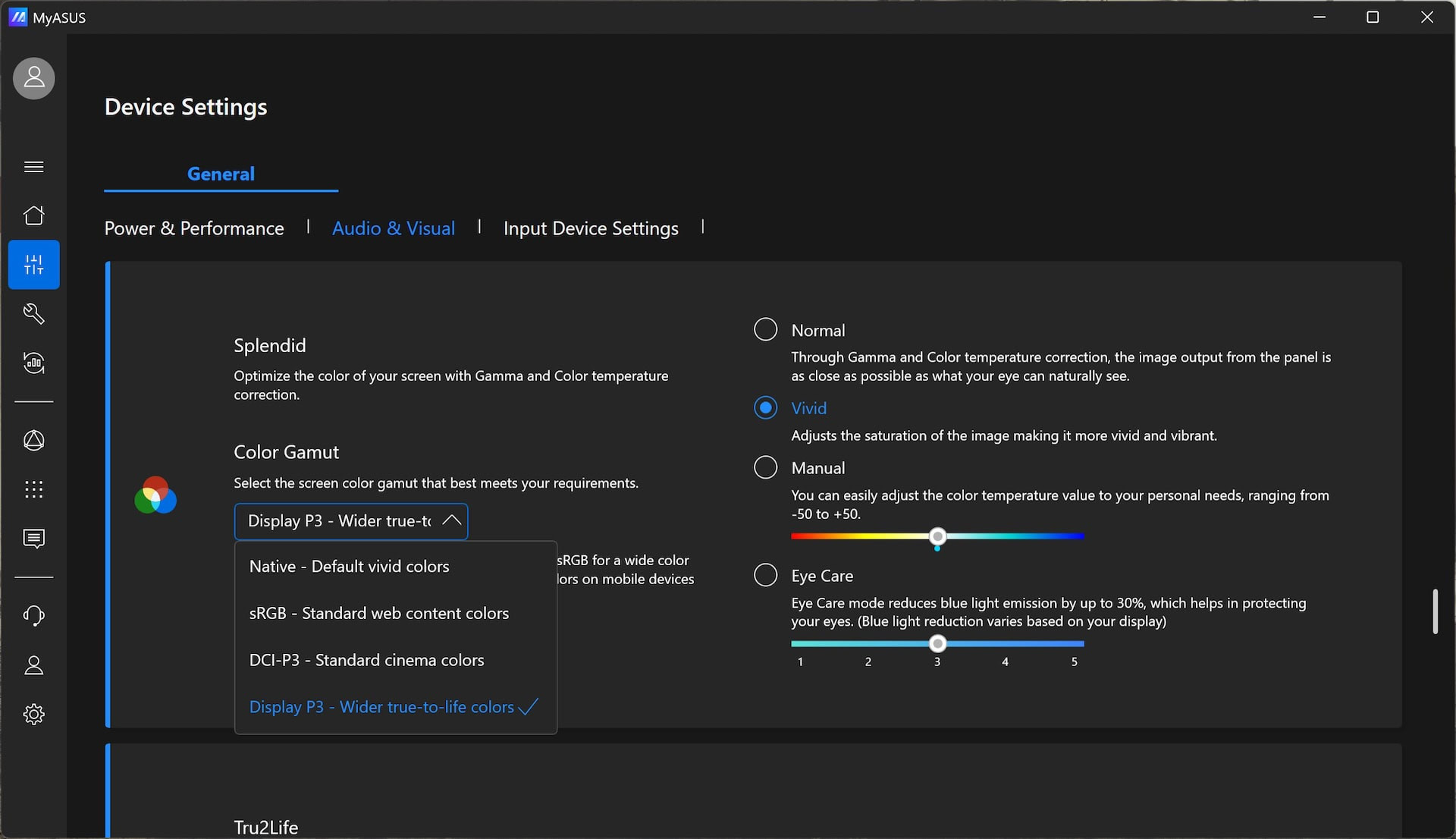Click the Splendid RGB color circles icon
Screen dimensions: 1456x839
click(155, 495)
